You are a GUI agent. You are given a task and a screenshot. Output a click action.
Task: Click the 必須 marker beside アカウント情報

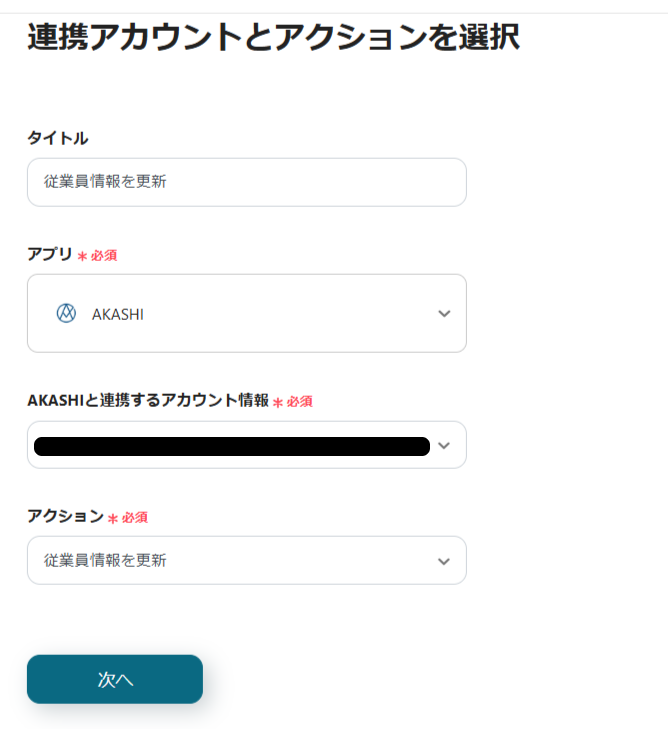click(300, 402)
